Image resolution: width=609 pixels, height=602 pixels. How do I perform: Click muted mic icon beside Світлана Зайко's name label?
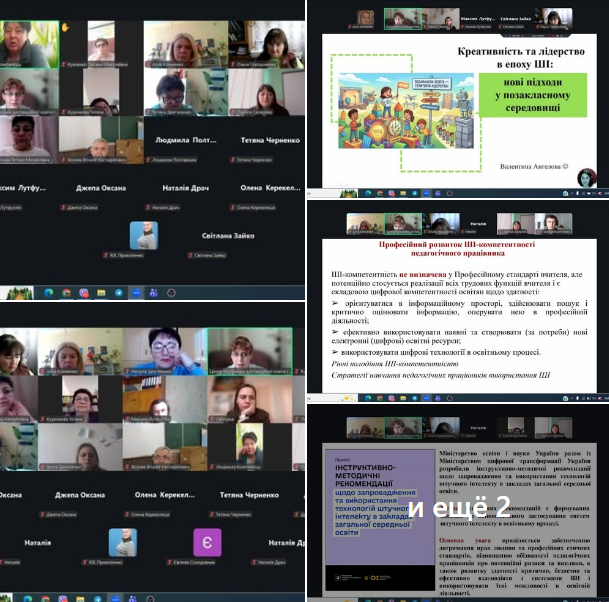pyautogui.click(x=189, y=257)
